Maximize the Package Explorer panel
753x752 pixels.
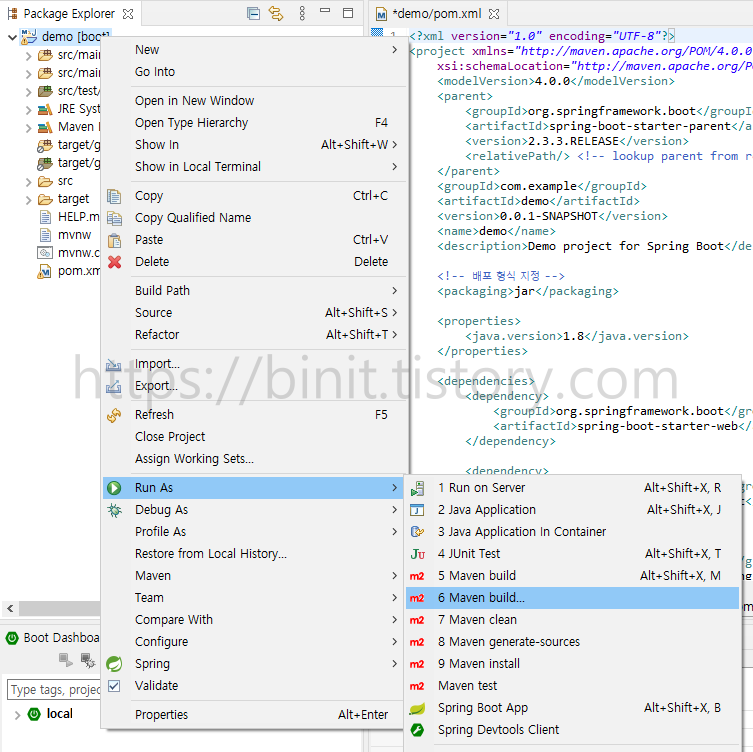(x=348, y=13)
